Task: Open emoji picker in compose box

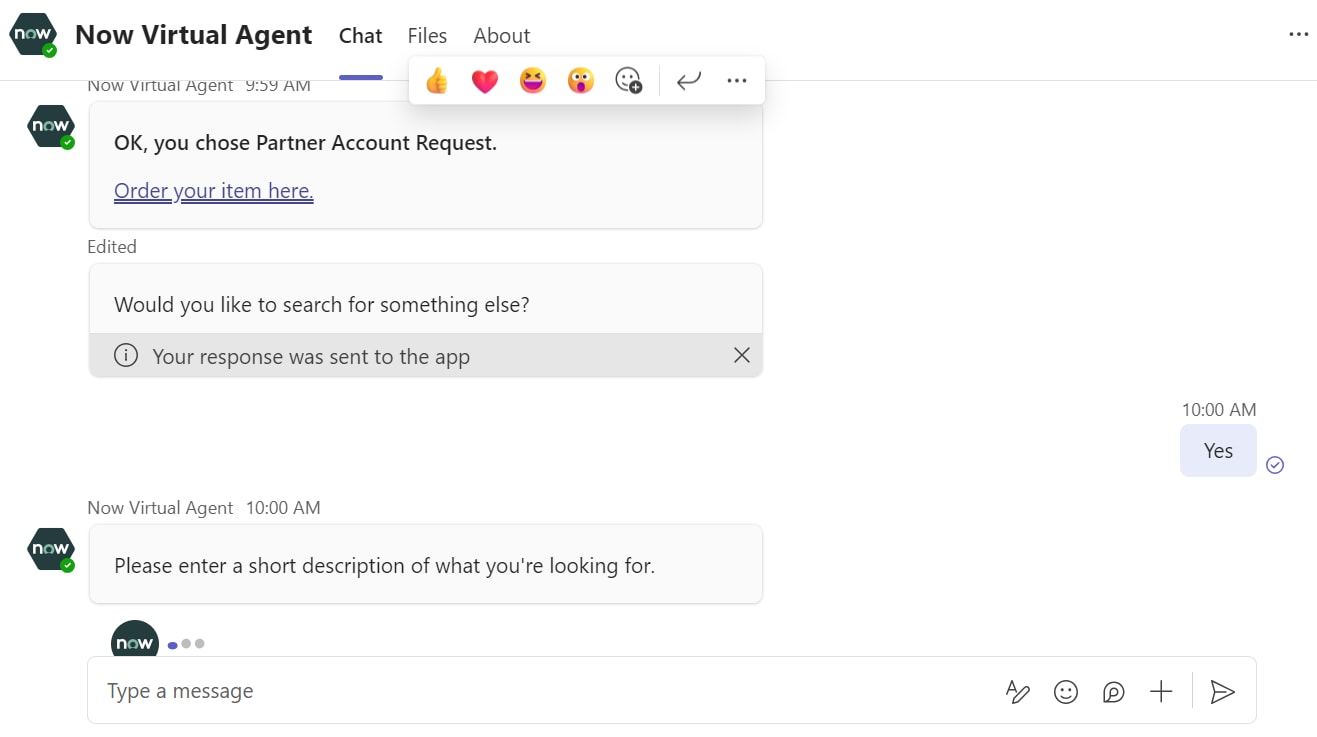Action: pyautogui.click(x=1066, y=691)
